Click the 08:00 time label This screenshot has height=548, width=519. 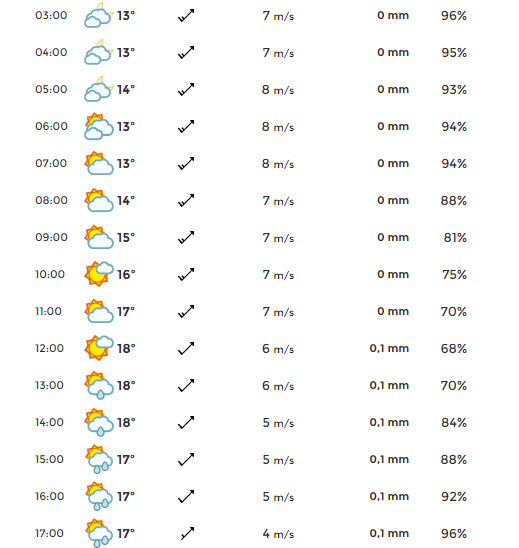pos(51,200)
